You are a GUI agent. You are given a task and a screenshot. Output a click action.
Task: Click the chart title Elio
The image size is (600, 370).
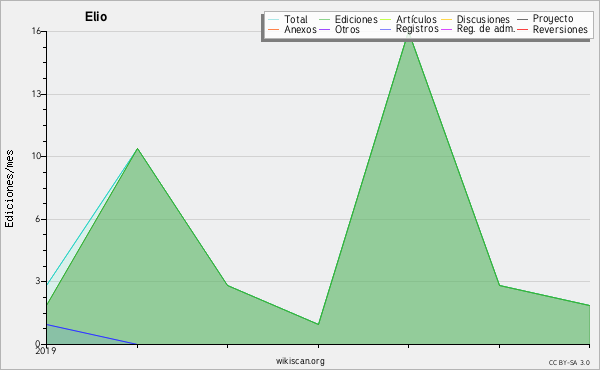point(96,17)
